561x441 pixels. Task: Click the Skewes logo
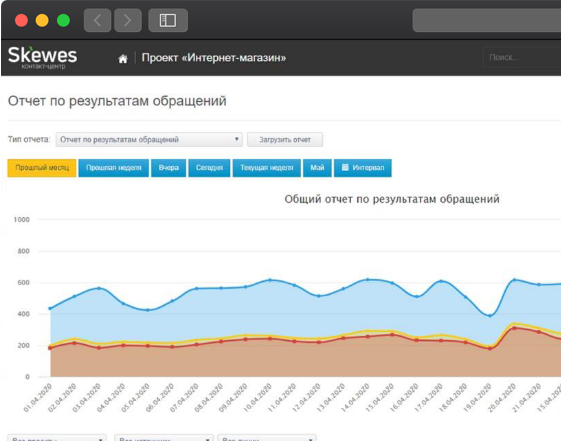pyautogui.click(x=43, y=57)
